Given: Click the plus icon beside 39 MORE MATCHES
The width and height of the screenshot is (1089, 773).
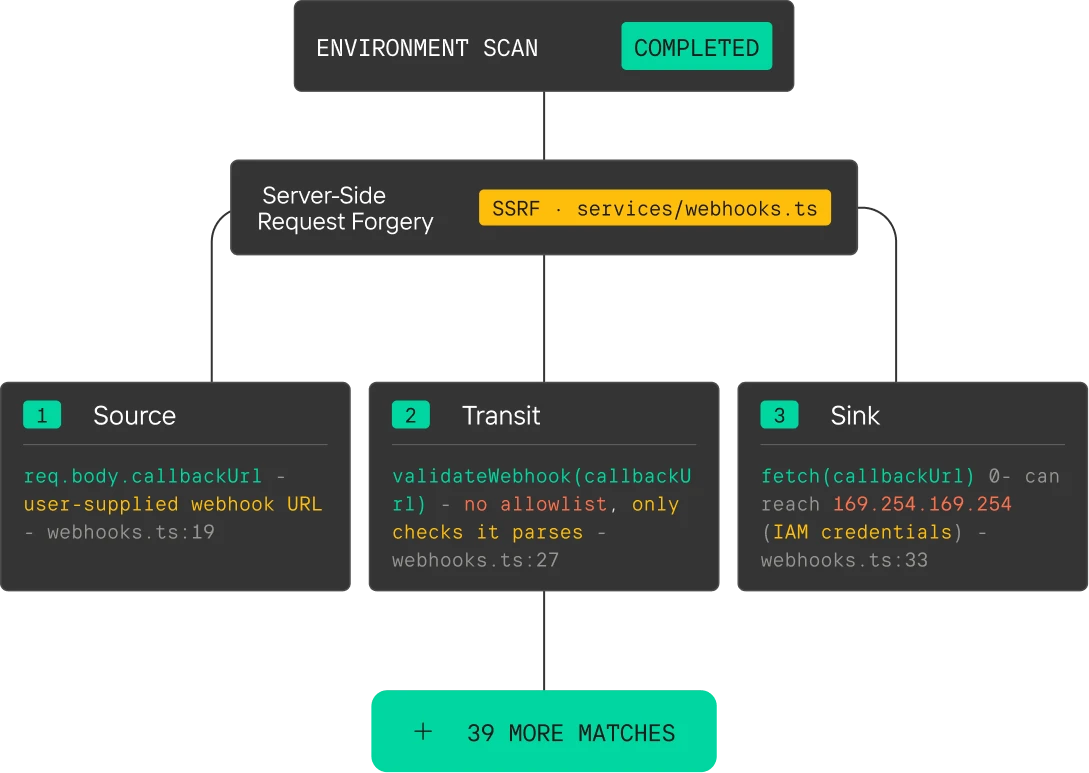Looking at the screenshot, I should [x=423, y=731].
